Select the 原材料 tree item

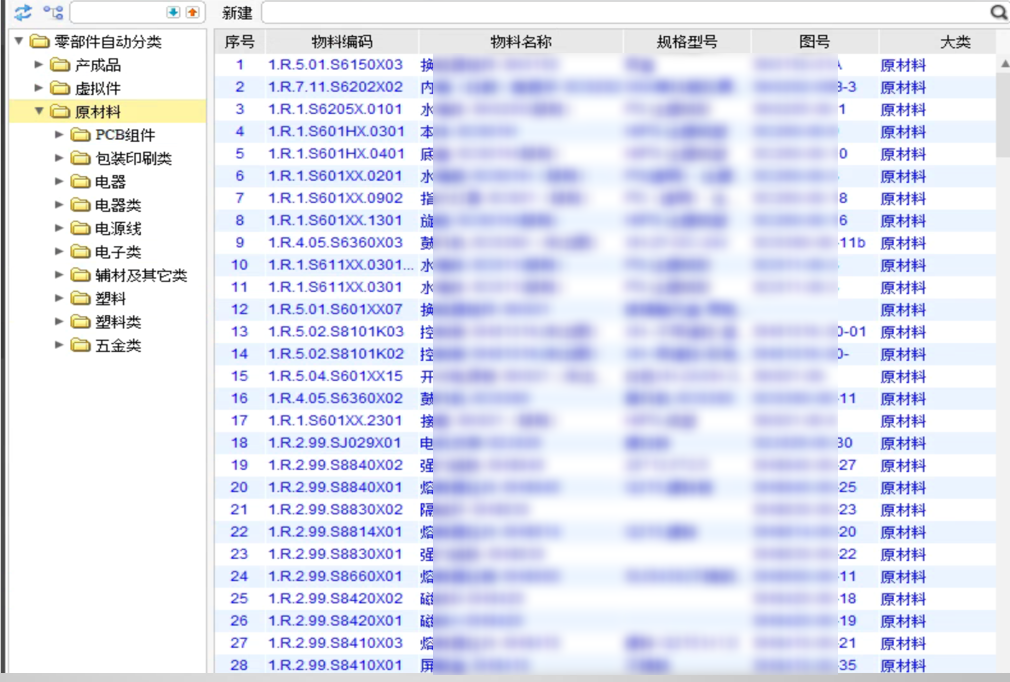(97, 112)
